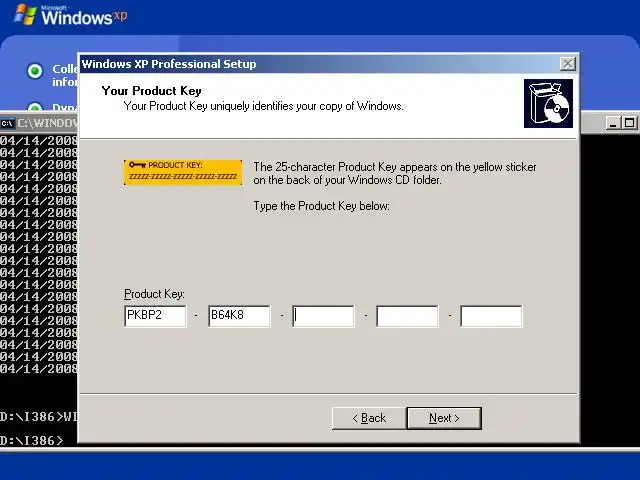Go back with the Back button

(x=369, y=418)
